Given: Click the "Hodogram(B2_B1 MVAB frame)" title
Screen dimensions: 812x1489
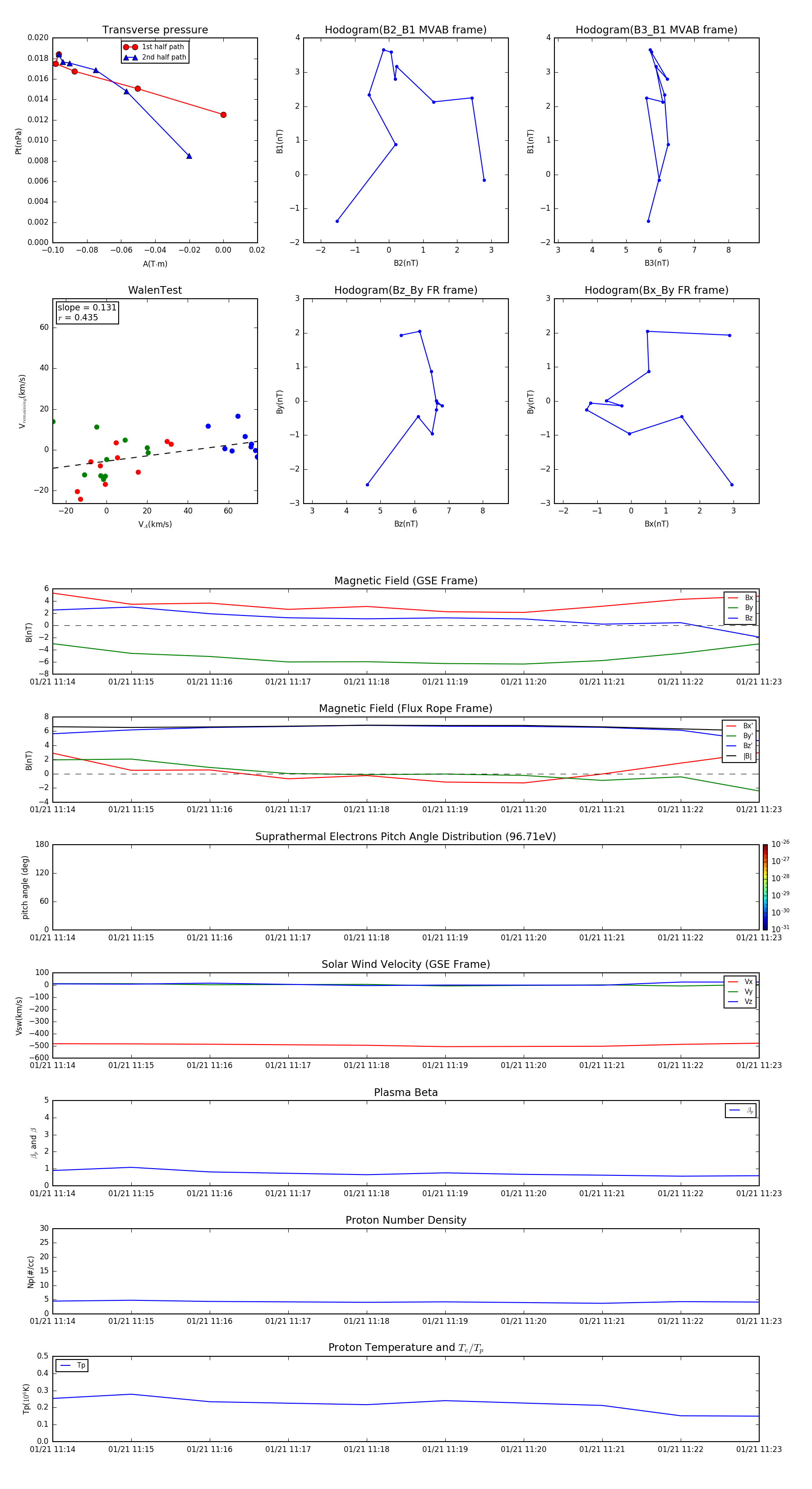Looking at the screenshot, I should point(406,30).
